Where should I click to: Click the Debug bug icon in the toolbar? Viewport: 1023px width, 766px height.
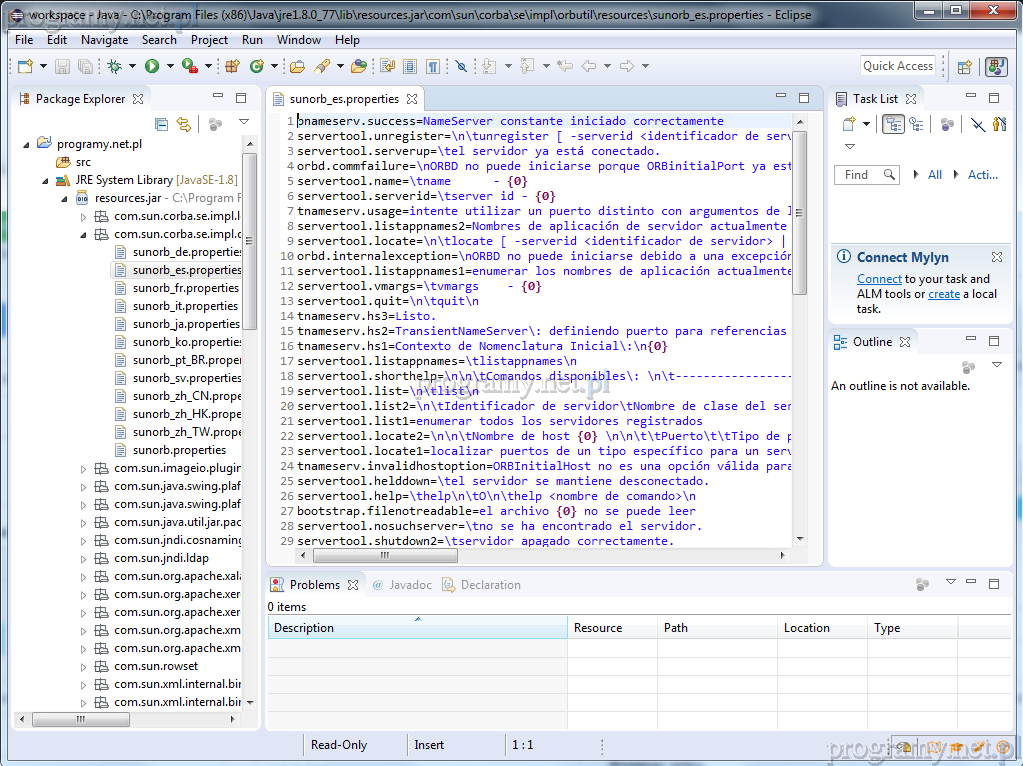115,66
